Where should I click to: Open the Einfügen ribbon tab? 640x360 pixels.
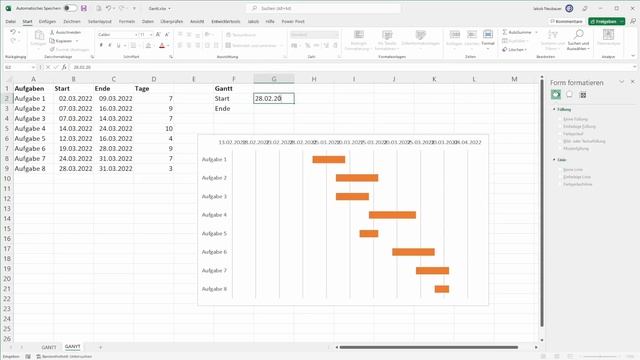(x=47, y=21)
